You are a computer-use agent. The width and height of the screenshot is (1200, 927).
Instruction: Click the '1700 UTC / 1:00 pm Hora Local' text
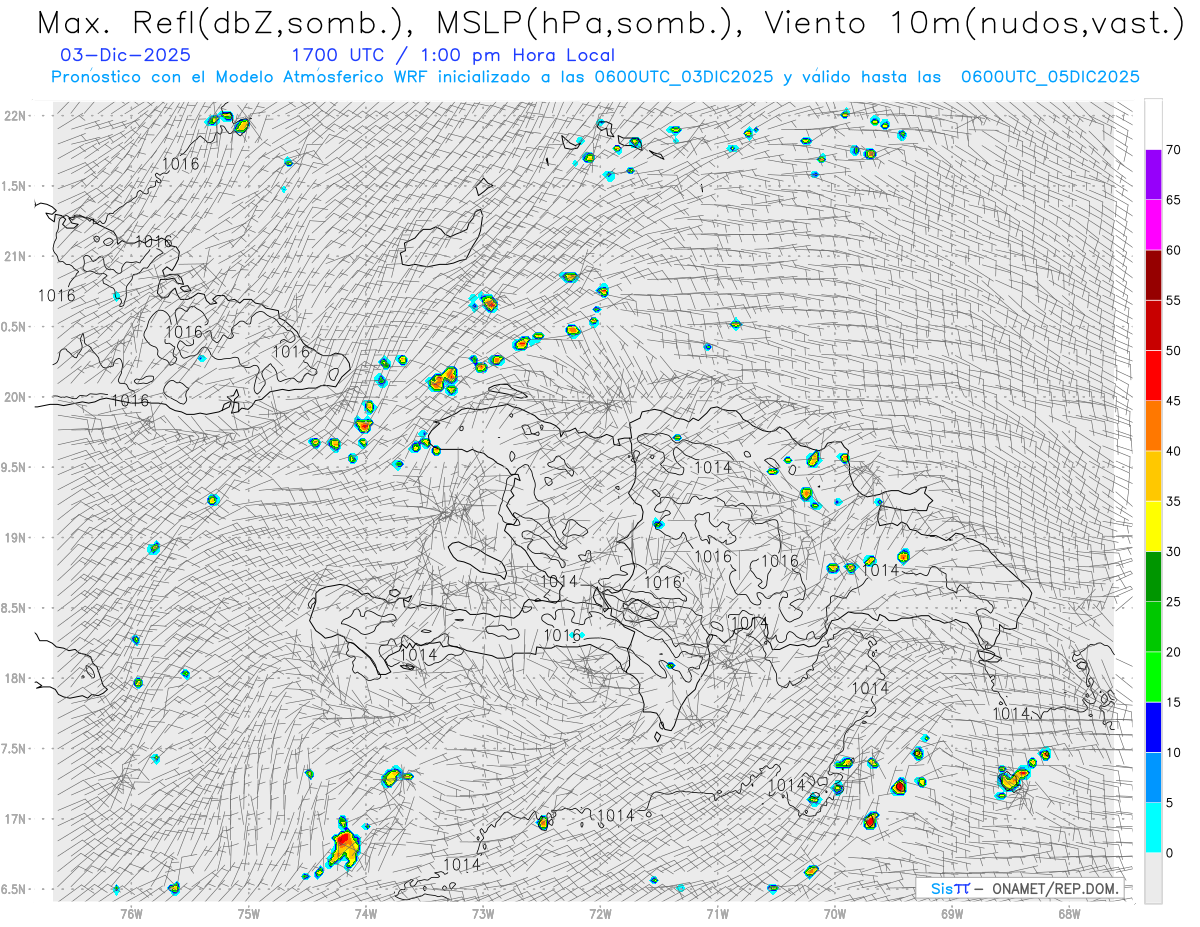coord(452,55)
